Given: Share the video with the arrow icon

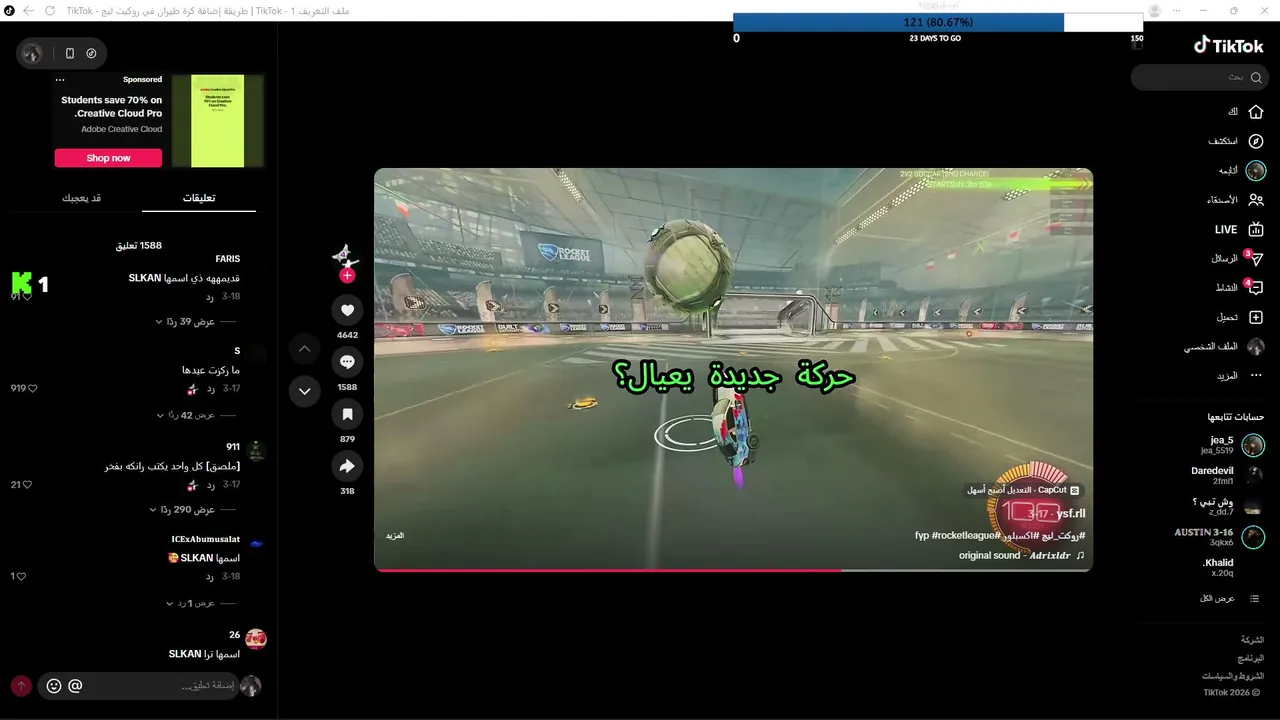Looking at the screenshot, I should point(347,466).
